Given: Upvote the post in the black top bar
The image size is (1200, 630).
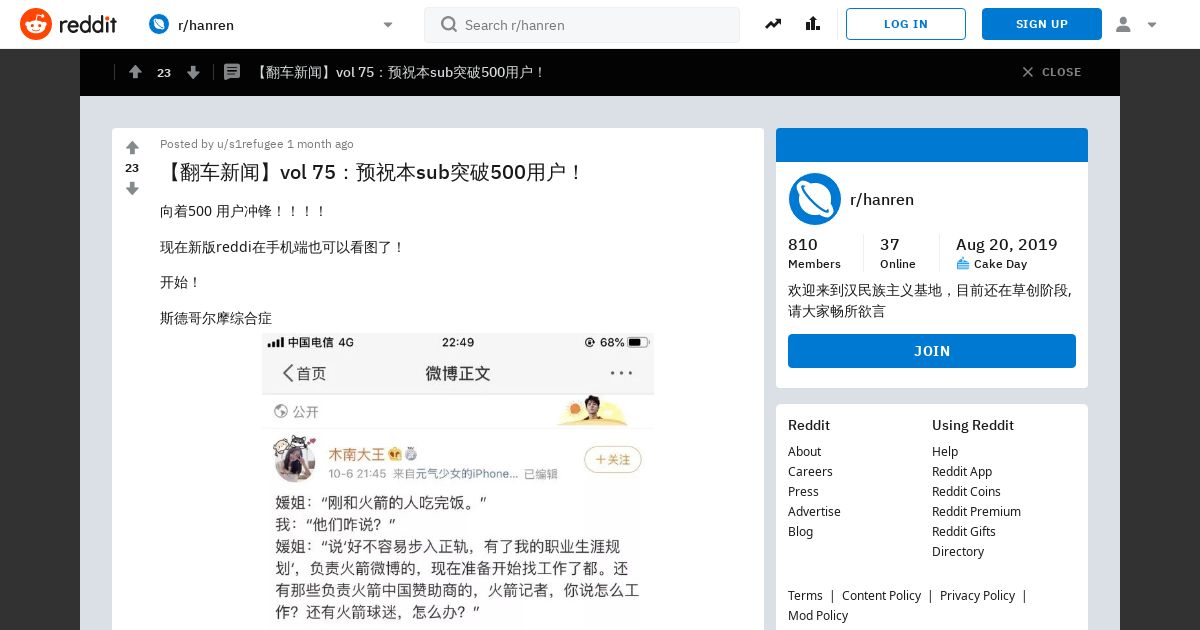Looking at the screenshot, I should pos(136,72).
